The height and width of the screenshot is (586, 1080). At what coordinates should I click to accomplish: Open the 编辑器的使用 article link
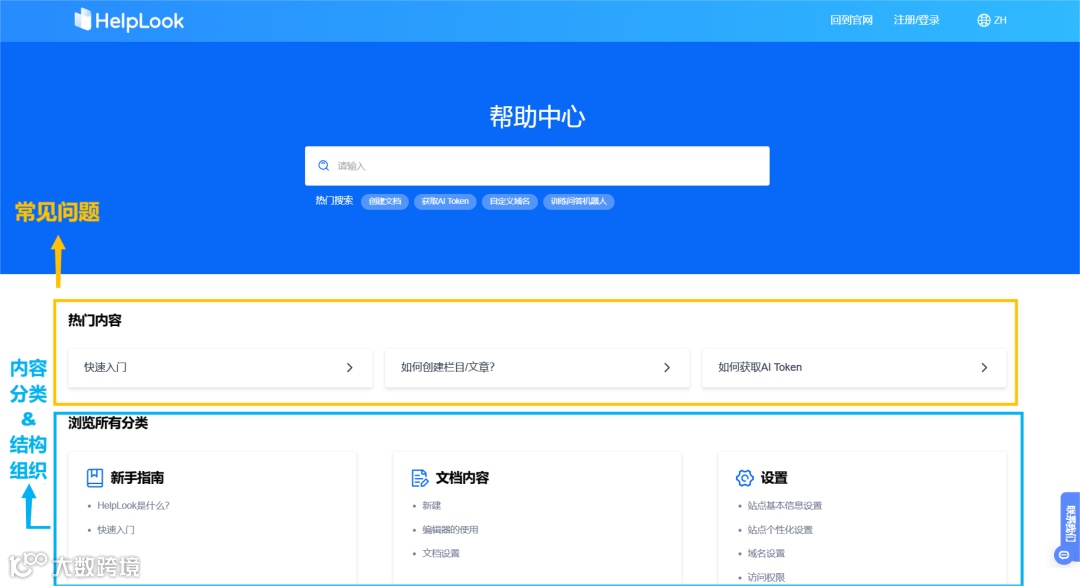pyautogui.click(x=451, y=529)
